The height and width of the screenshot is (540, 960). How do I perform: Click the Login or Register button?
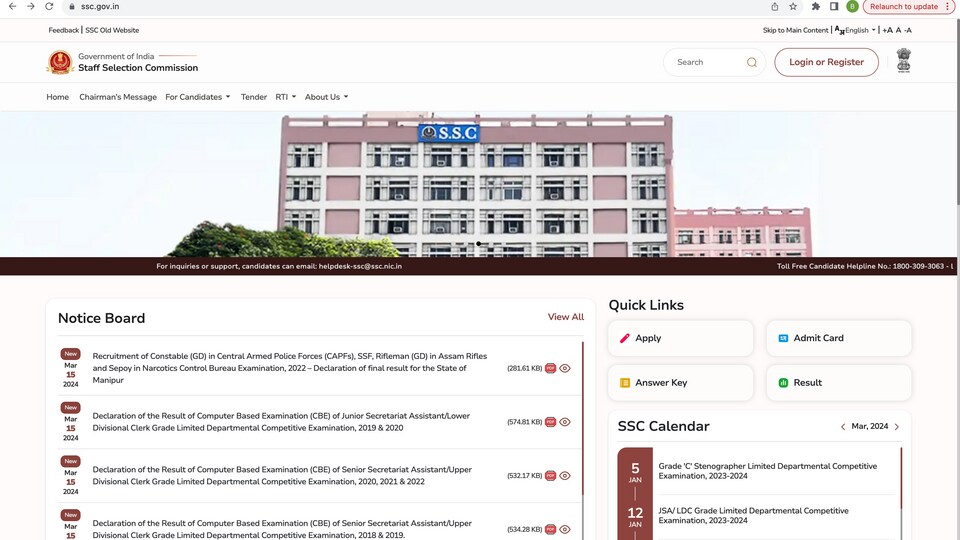pyautogui.click(x=826, y=62)
